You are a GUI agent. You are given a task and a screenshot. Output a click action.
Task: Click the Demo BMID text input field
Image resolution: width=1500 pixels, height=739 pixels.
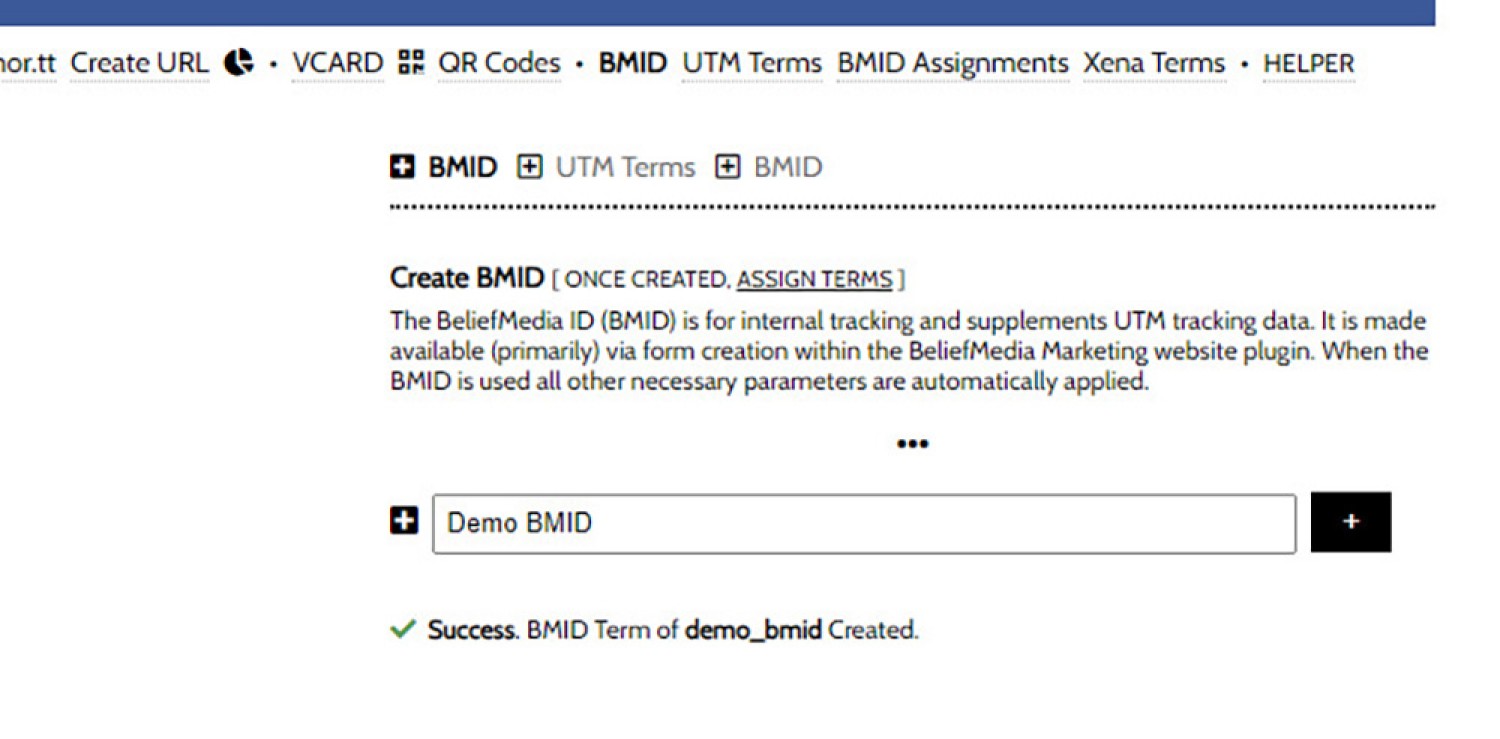(x=864, y=523)
